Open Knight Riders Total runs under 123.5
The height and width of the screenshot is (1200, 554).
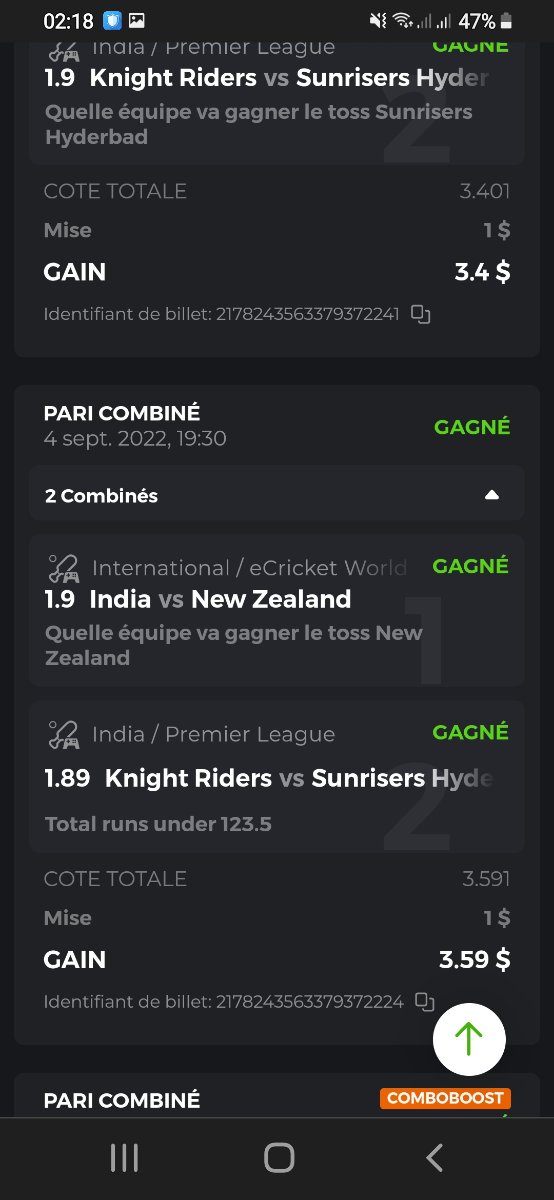click(x=277, y=777)
